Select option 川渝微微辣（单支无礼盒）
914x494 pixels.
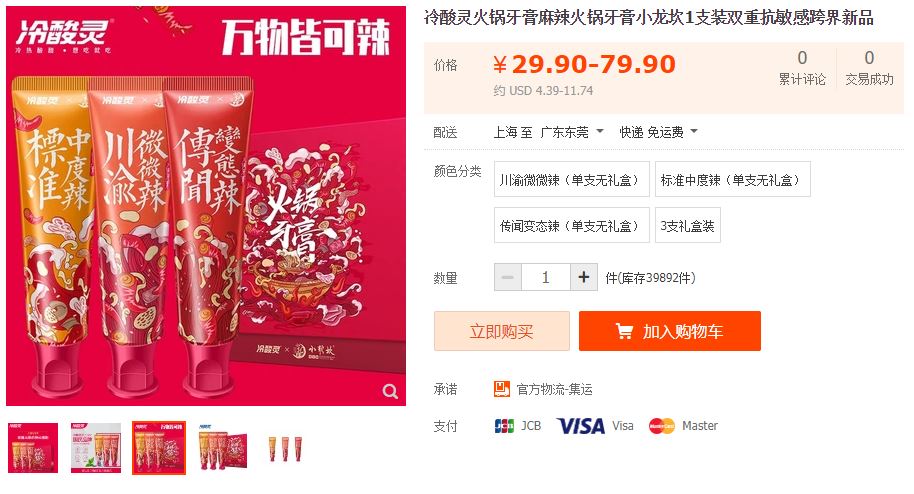coord(572,179)
